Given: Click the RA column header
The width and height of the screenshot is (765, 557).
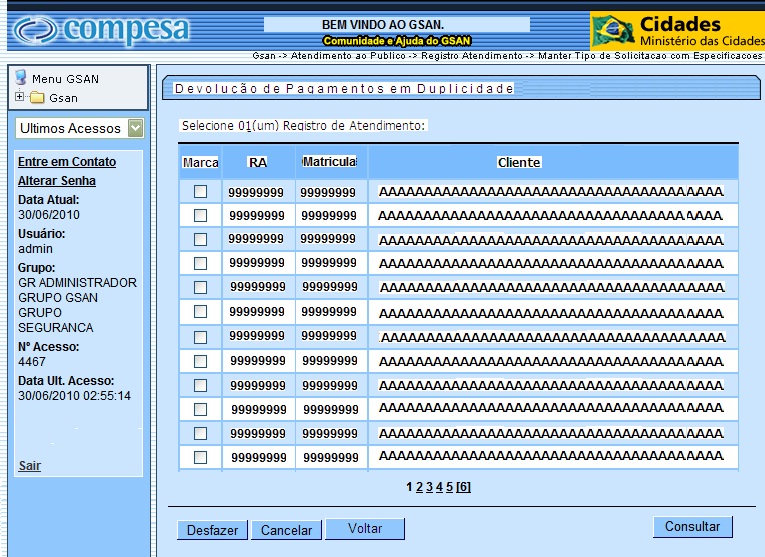Looking at the screenshot, I should click(x=258, y=162).
